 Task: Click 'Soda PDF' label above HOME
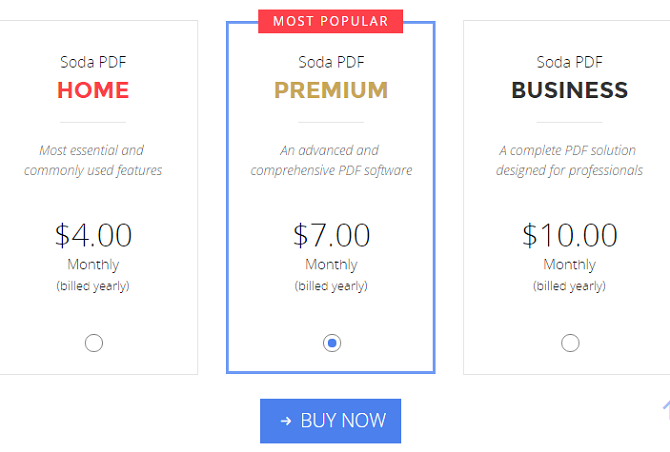point(93,62)
